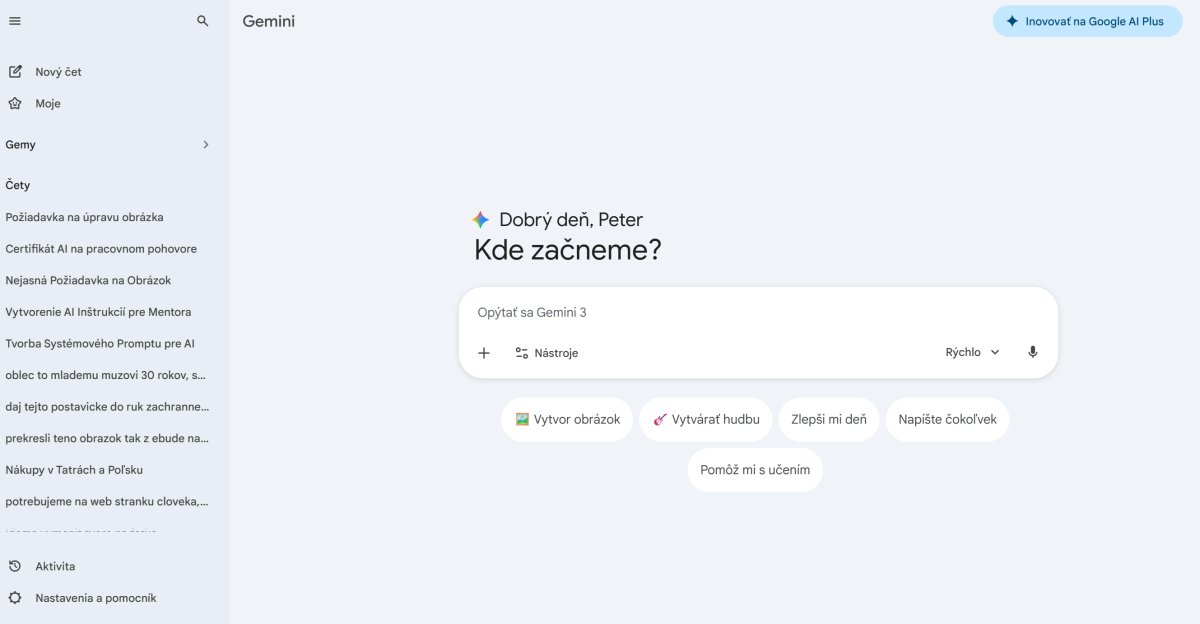1200x624 pixels.
Task: Open chat Certifikát AI na pracovnom pohovore
Action: [101, 249]
